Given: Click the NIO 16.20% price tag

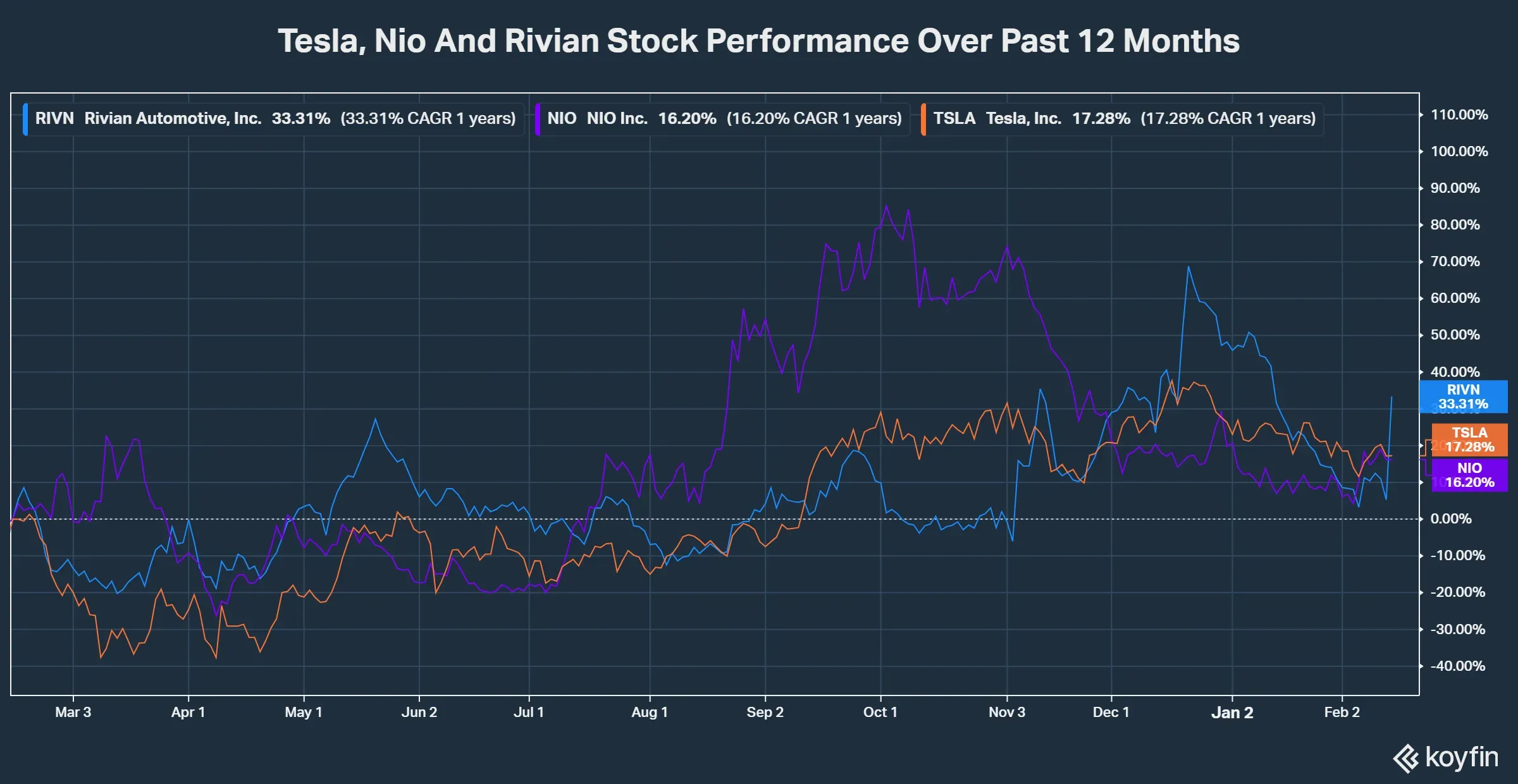Looking at the screenshot, I should pyautogui.click(x=1469, y=475).
